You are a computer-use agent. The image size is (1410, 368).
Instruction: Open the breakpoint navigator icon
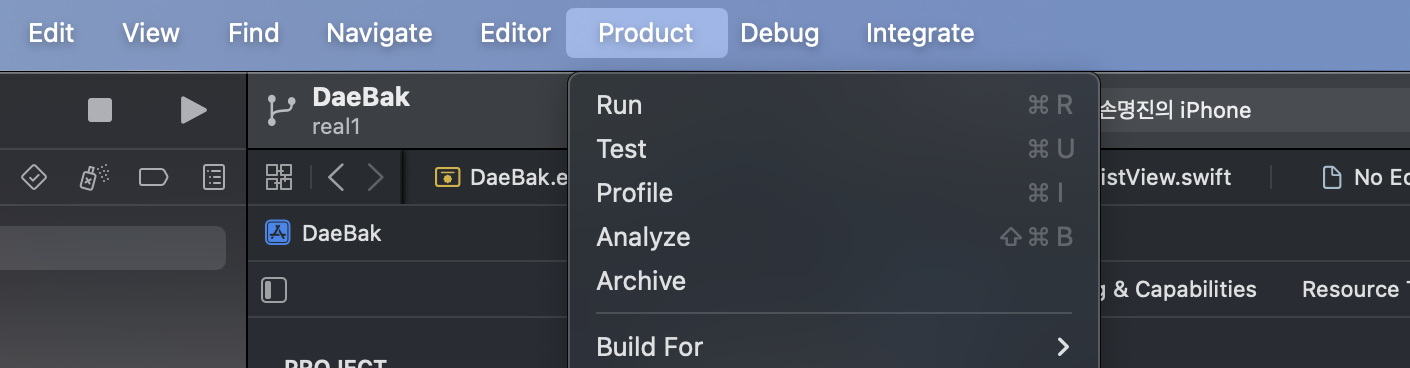click(x=153, y=178)
